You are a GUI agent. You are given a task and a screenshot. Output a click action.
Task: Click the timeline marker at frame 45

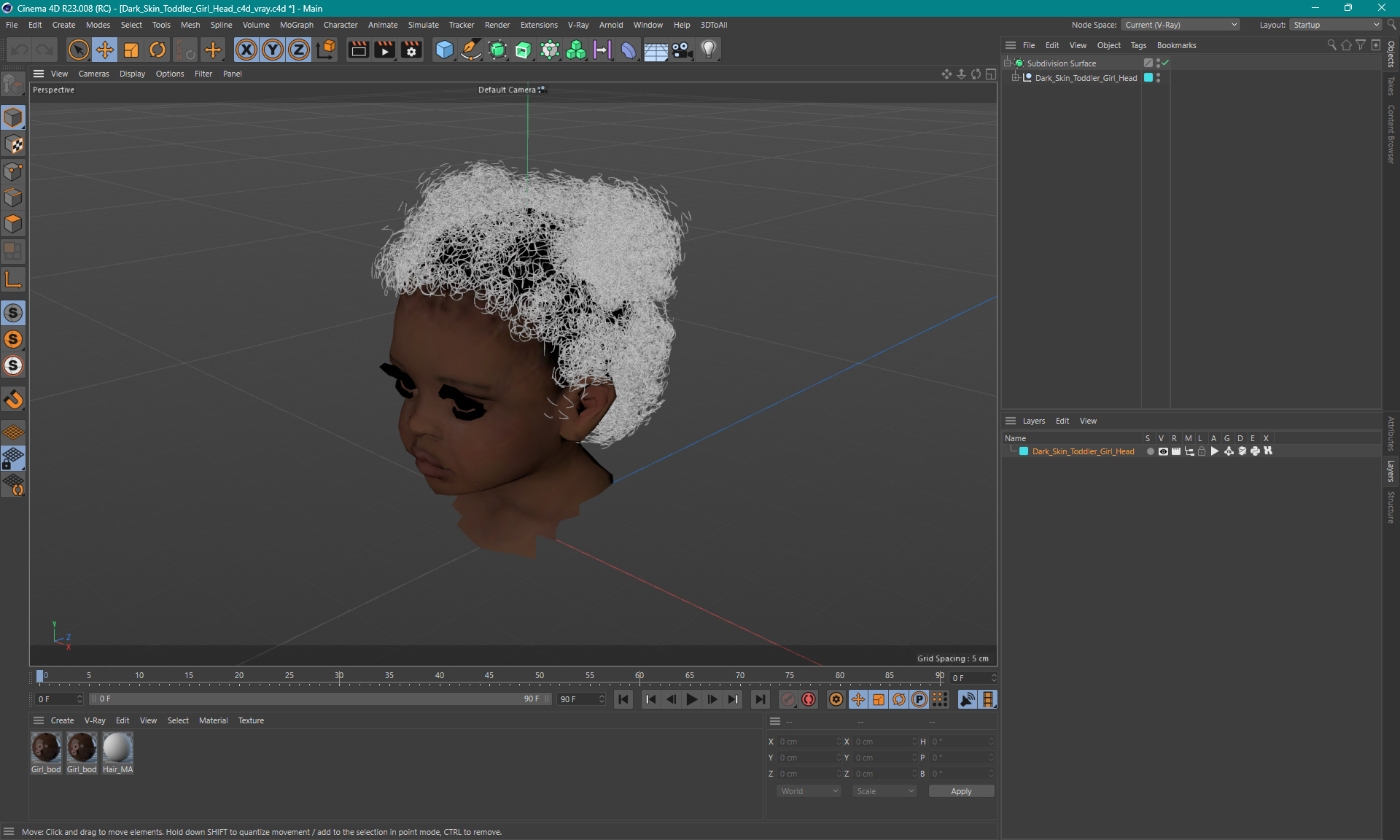[x=489, y=676]
